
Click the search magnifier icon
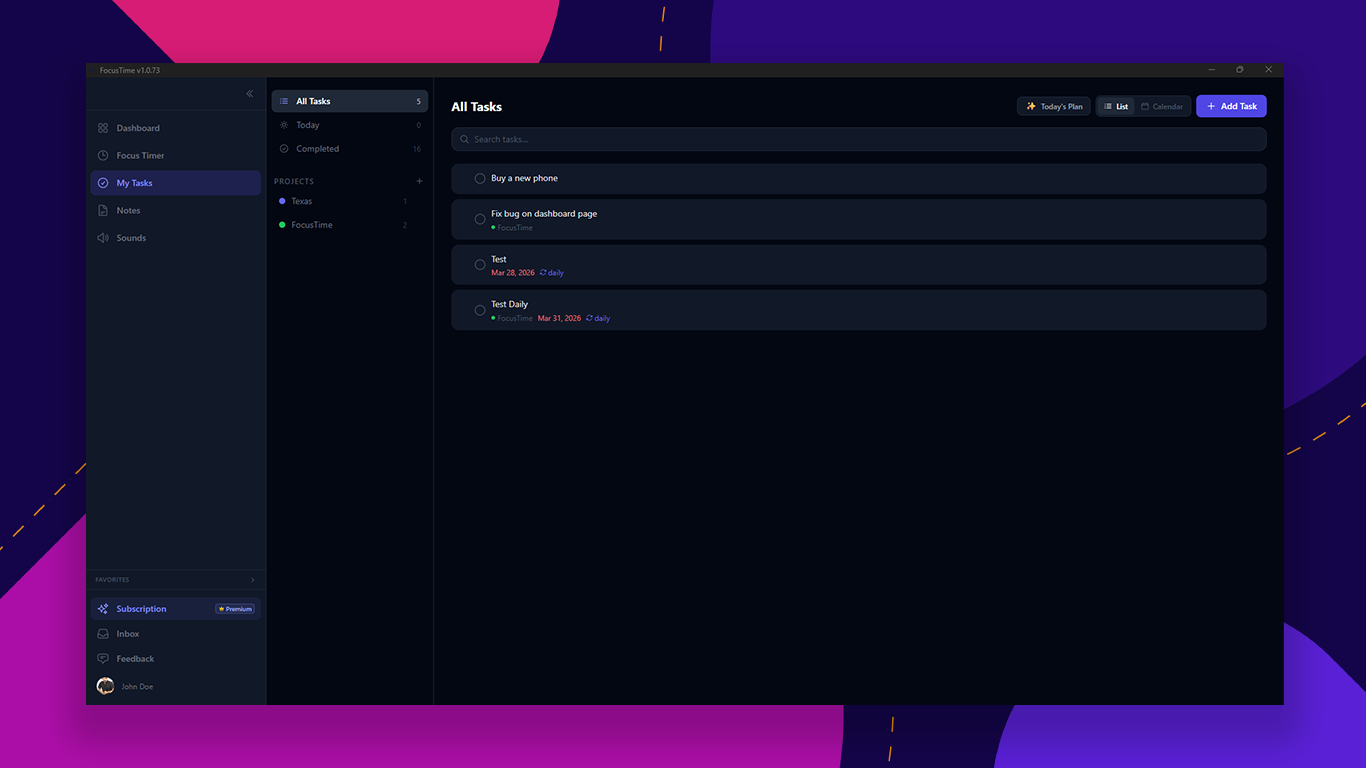pyautogui.click(x=464, y=139)
